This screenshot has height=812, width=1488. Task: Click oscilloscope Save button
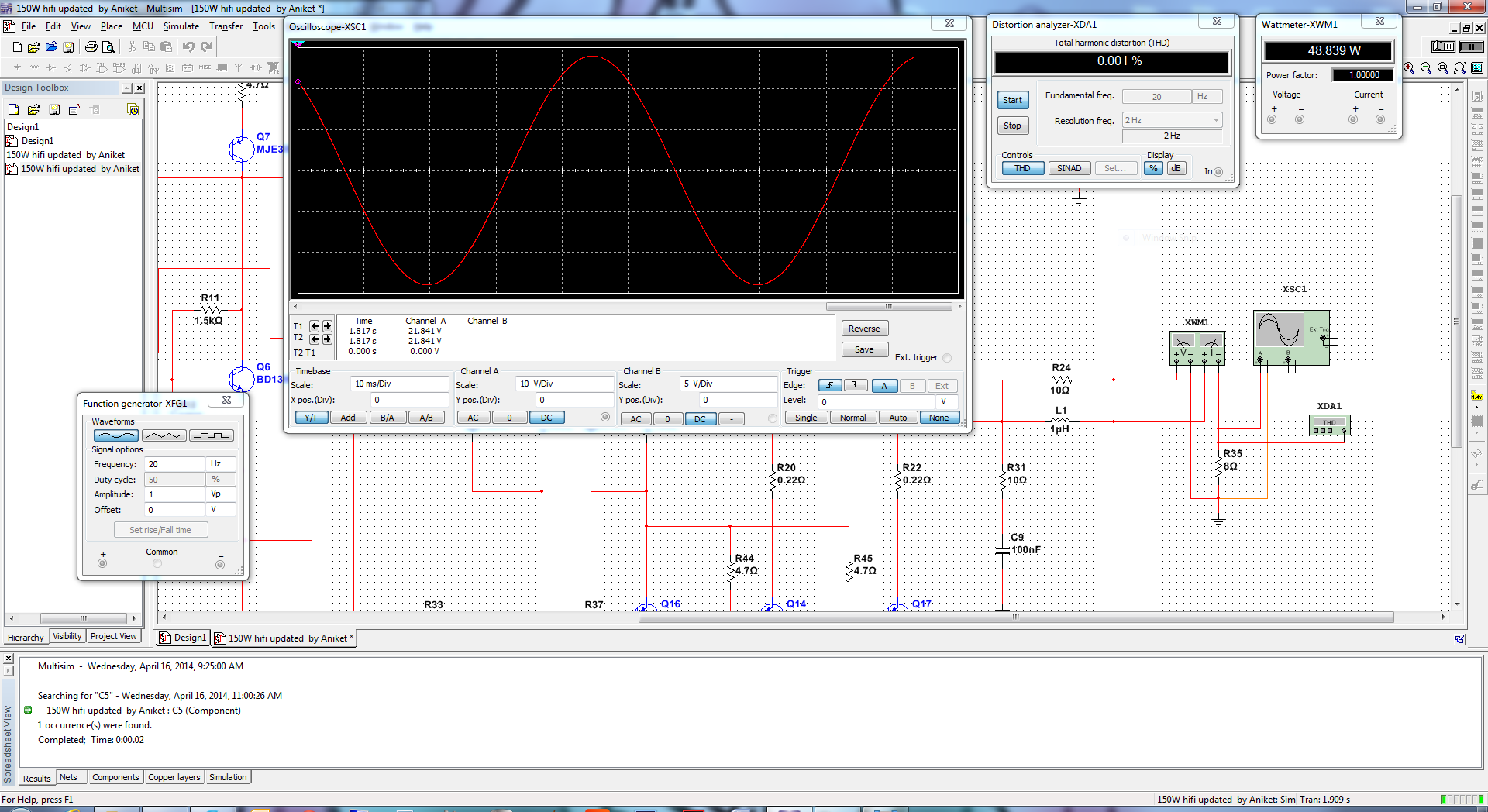click(x=864, y=349)
